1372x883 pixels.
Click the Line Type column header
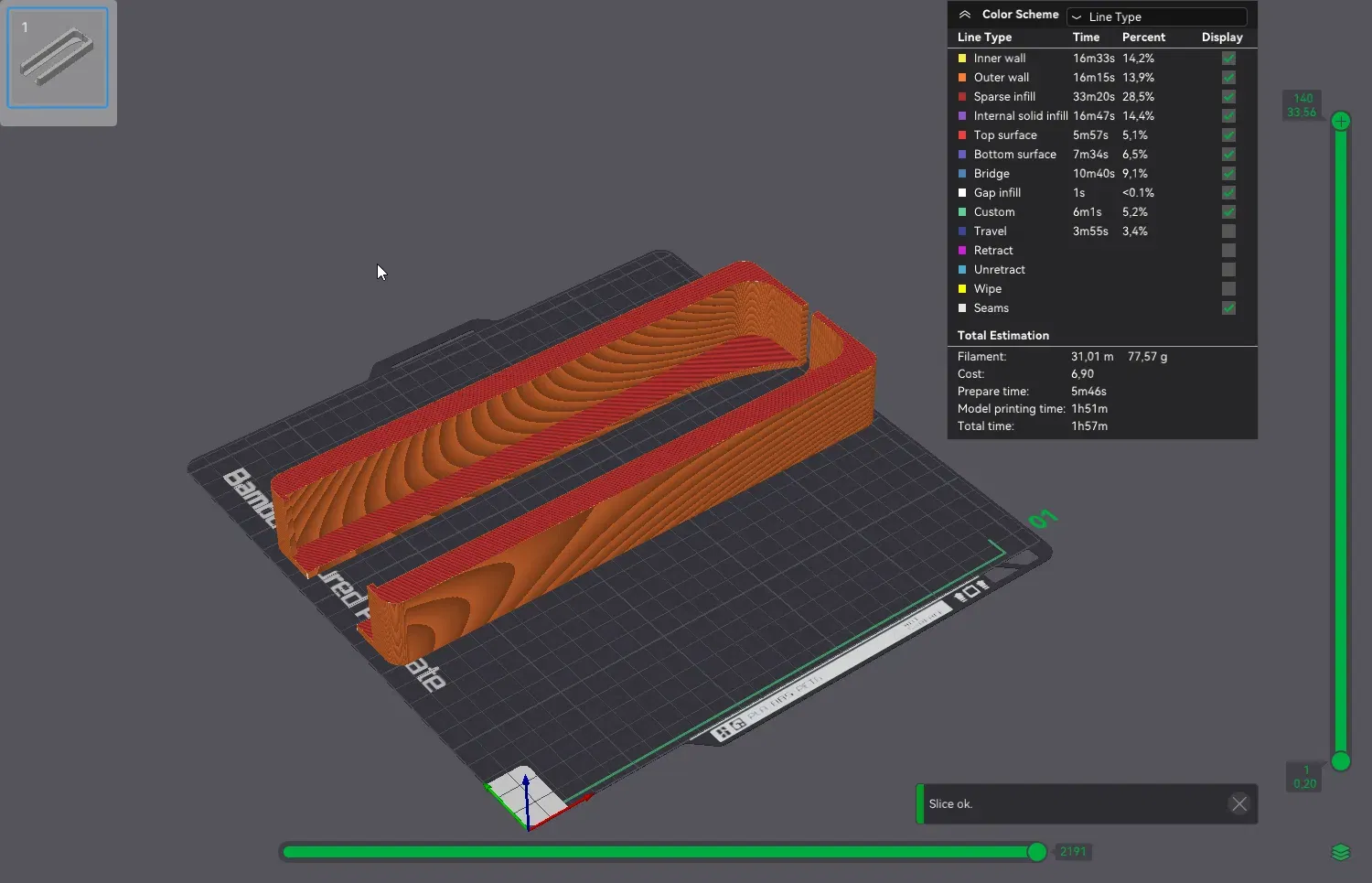pos(984,38)
